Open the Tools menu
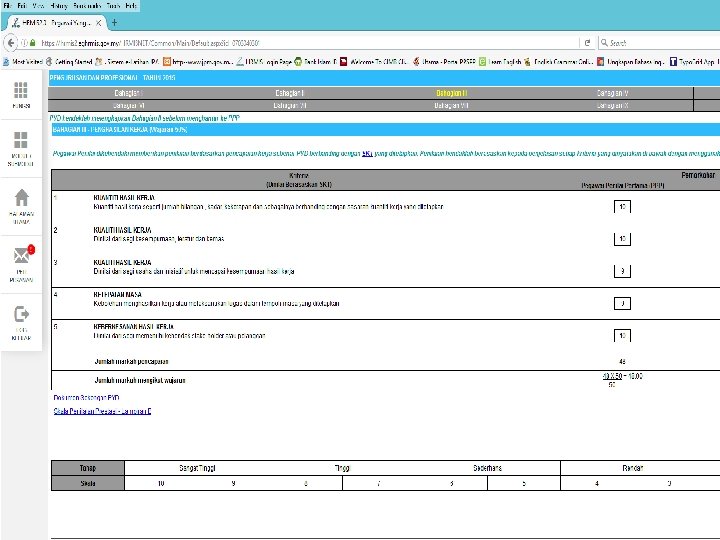 pyautogui.click(x=113, y=6)
